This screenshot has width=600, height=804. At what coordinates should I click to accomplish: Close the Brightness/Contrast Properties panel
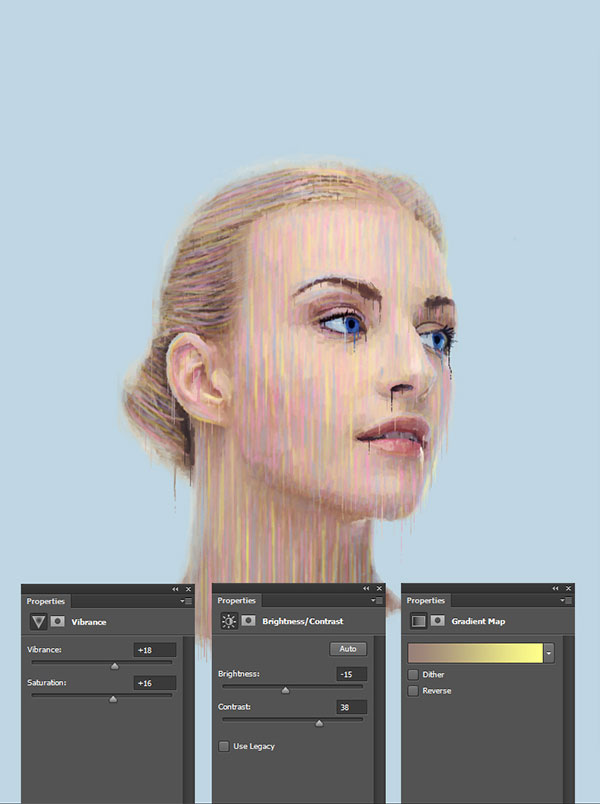(379, 589)
